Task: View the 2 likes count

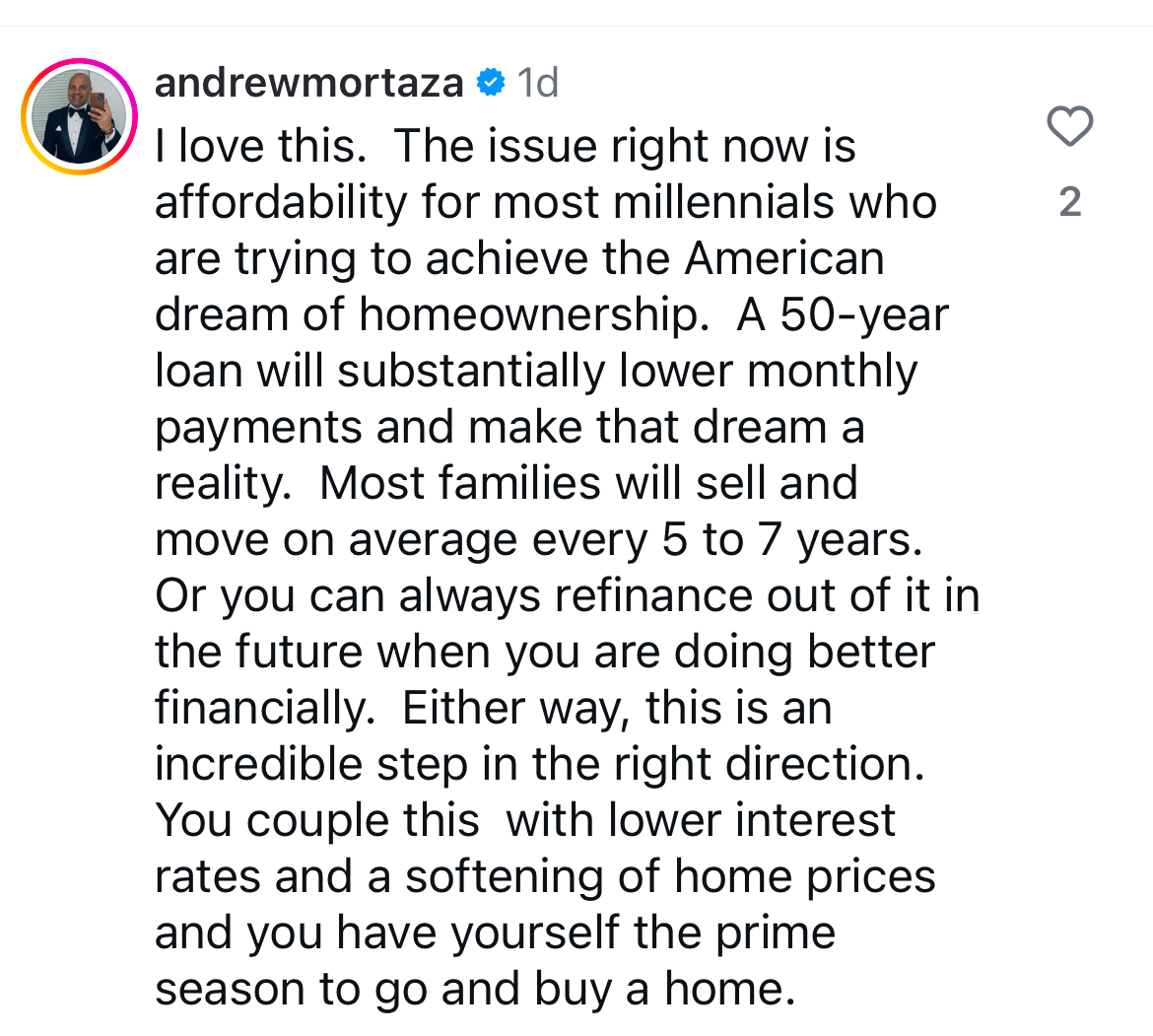Action: pos(1069,202)
